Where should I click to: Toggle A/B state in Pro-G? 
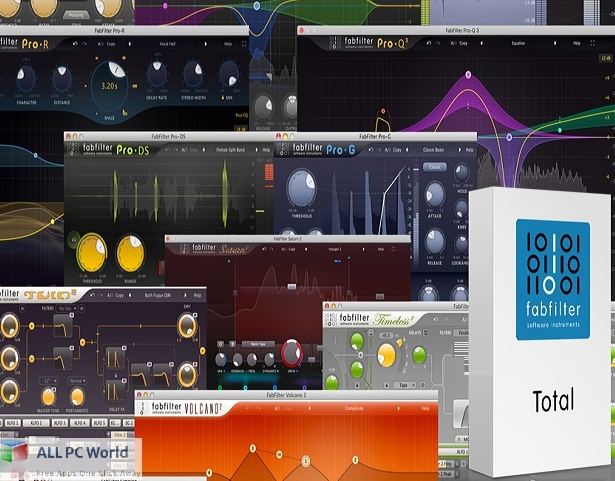pos(388,150)
